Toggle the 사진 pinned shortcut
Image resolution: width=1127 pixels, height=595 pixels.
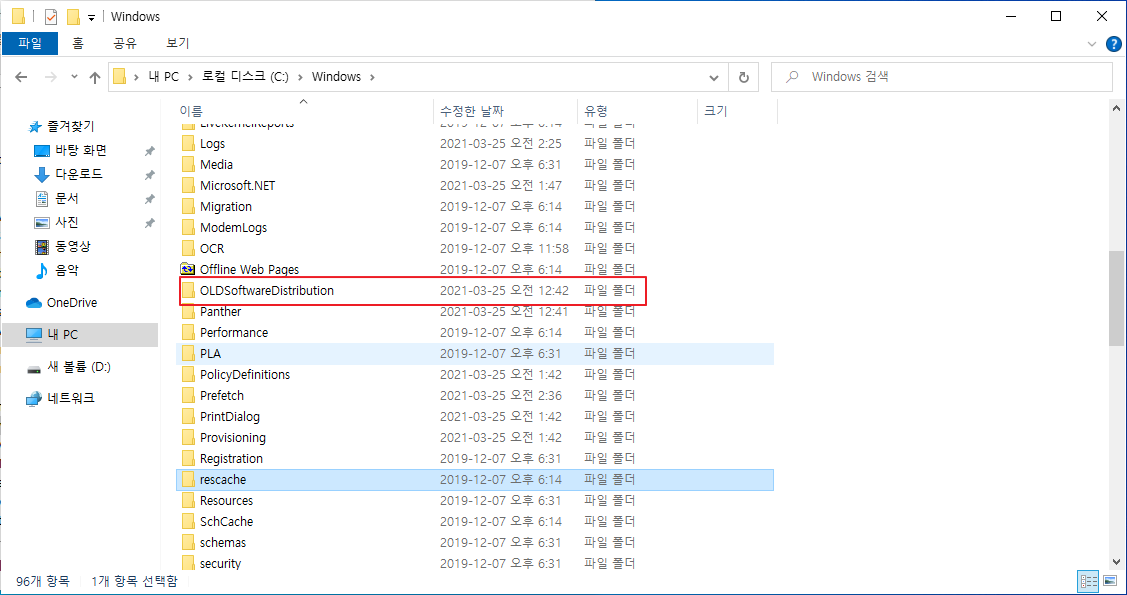148,222
